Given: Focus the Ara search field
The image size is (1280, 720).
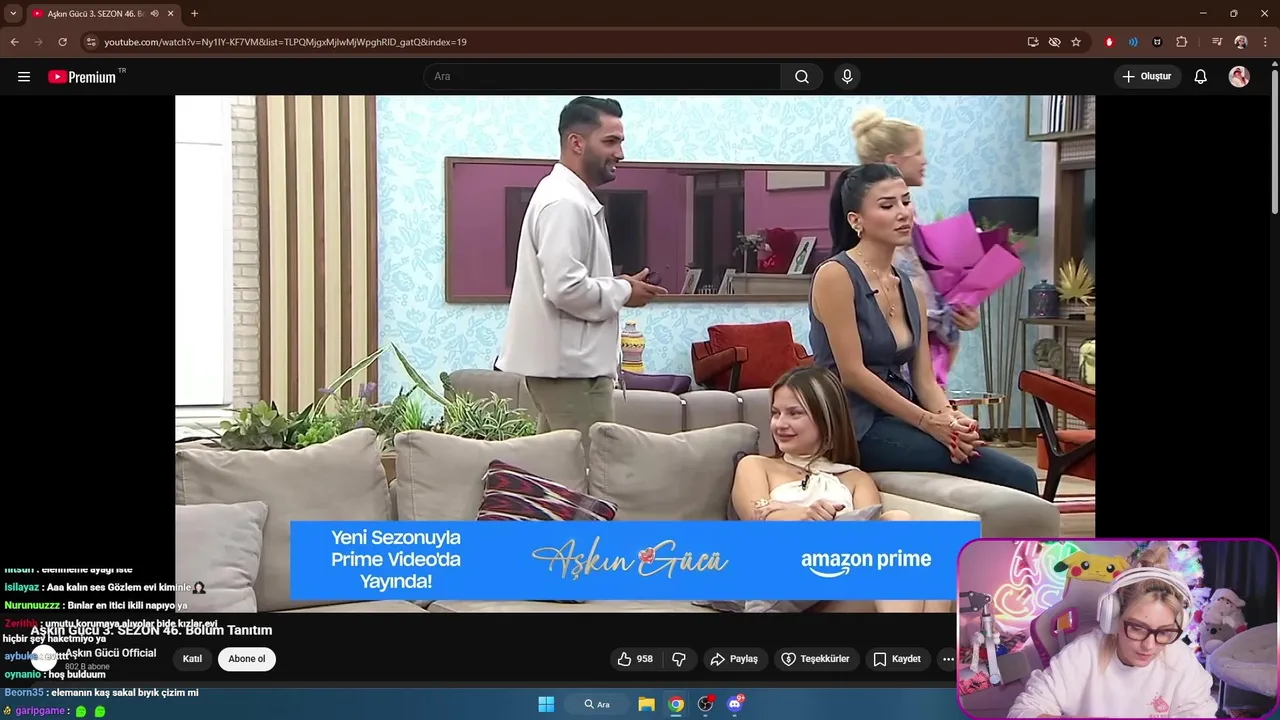Looking at the screenshot, I should tap(602, 77).
